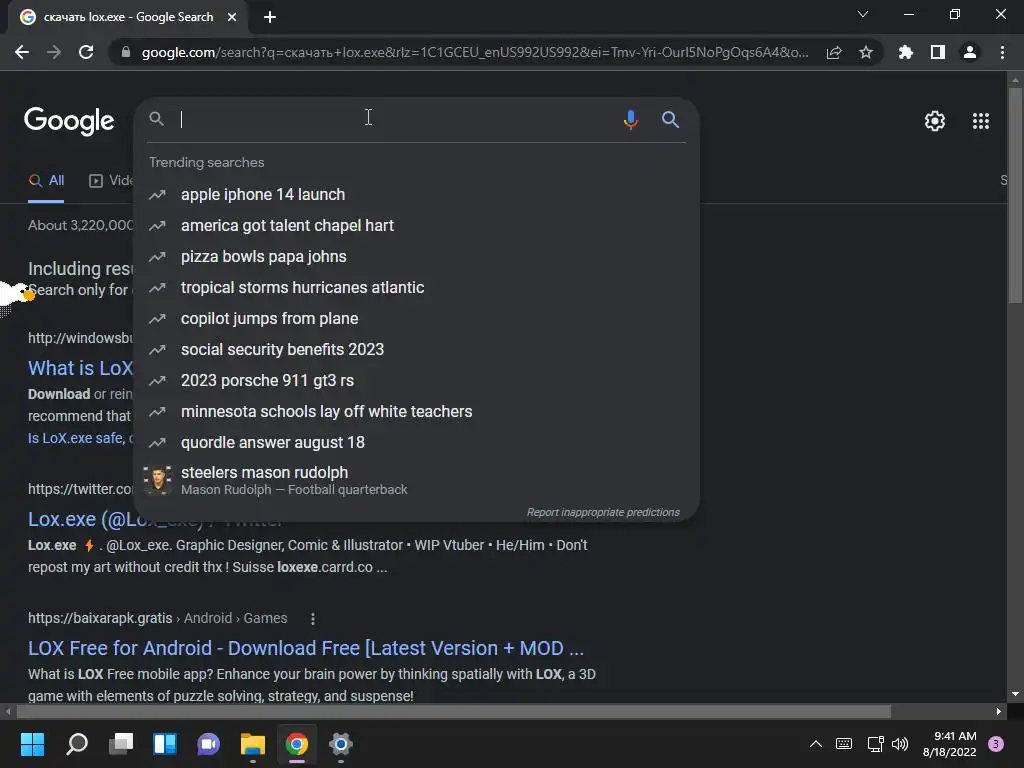This screenshot has width=1024, height=768.
Task: Click the scroll-right arrow of horizontal scrollbar
Action: tap(999, 711)
